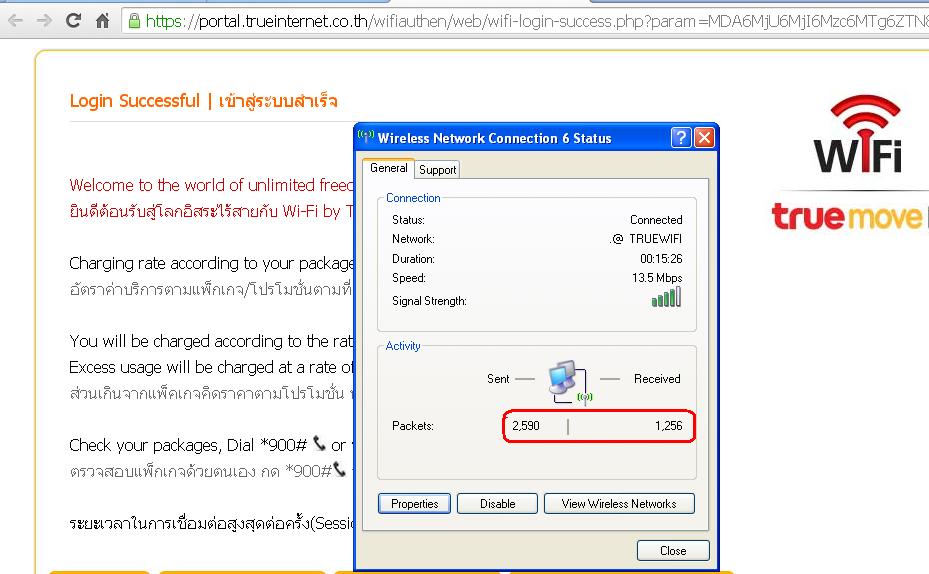Select the '.@ TRUEWIFI' network name

click(x=646, y=239)
